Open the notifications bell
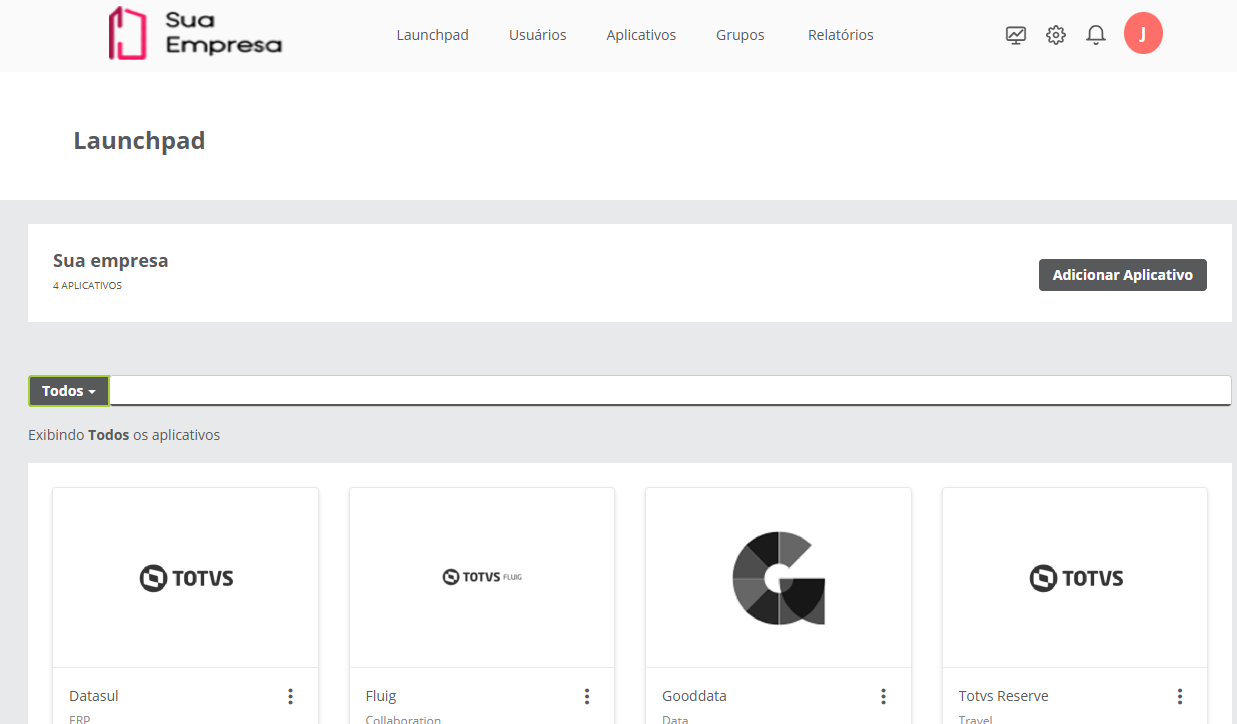Screen dimensions: 1237x724 point(1096,35)
